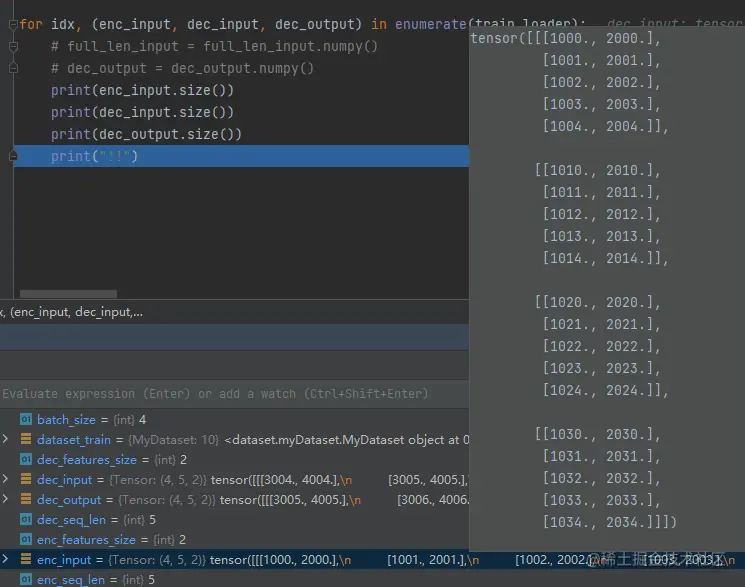
Task: Toggle fold marker beside dec_output comment
Action: [x=13, y=68]
